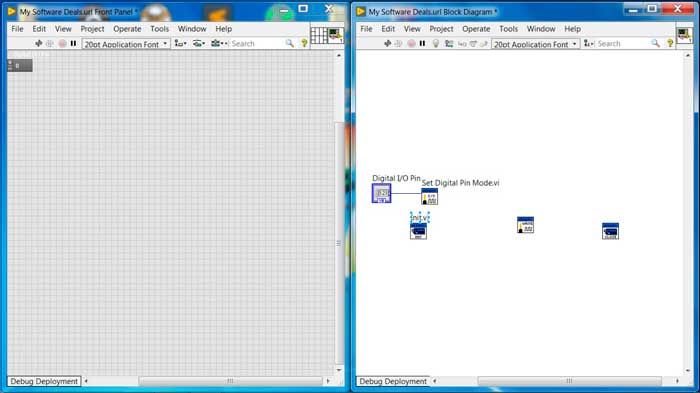
Task: Toggle Pause in the Front Panel toolbar
Action: (x=73, y=43)
